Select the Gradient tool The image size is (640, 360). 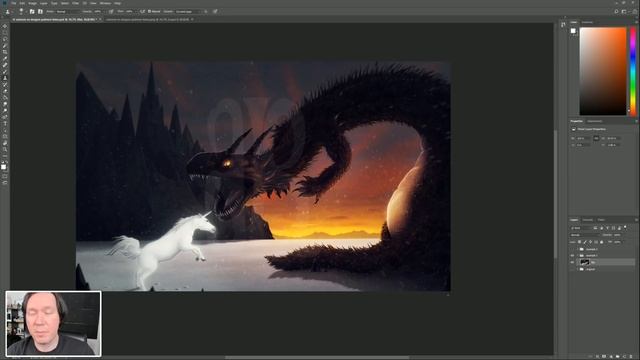click(5, 98)
